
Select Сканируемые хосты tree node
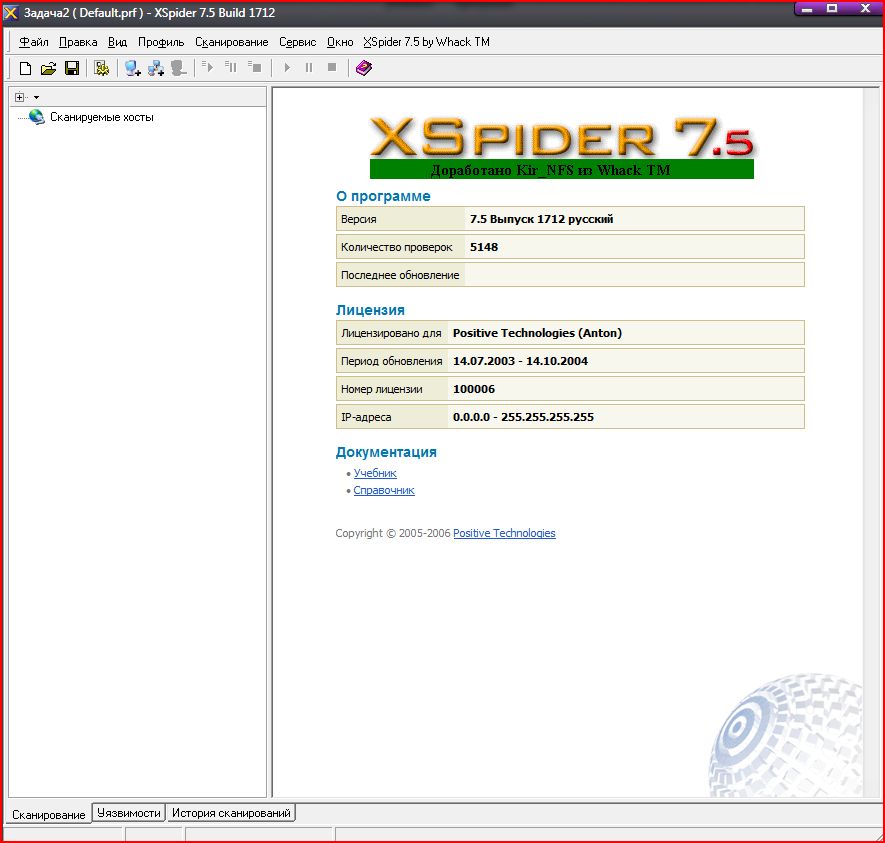[x=102, y=117]
